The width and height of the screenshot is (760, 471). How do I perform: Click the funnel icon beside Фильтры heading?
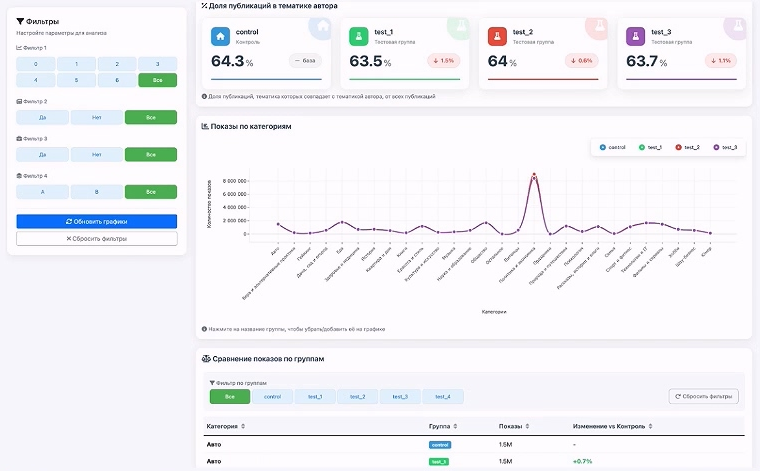coord(20,21)
